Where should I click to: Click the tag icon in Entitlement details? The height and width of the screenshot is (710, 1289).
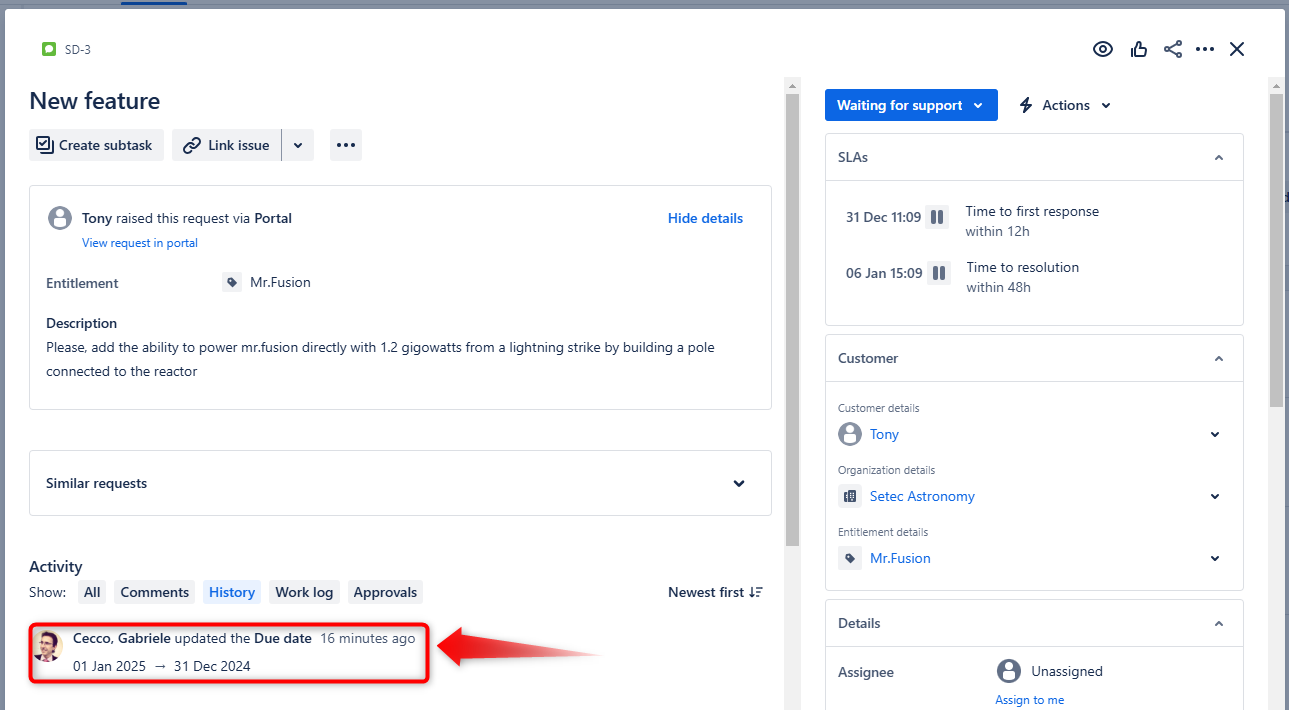coord(850,558)
